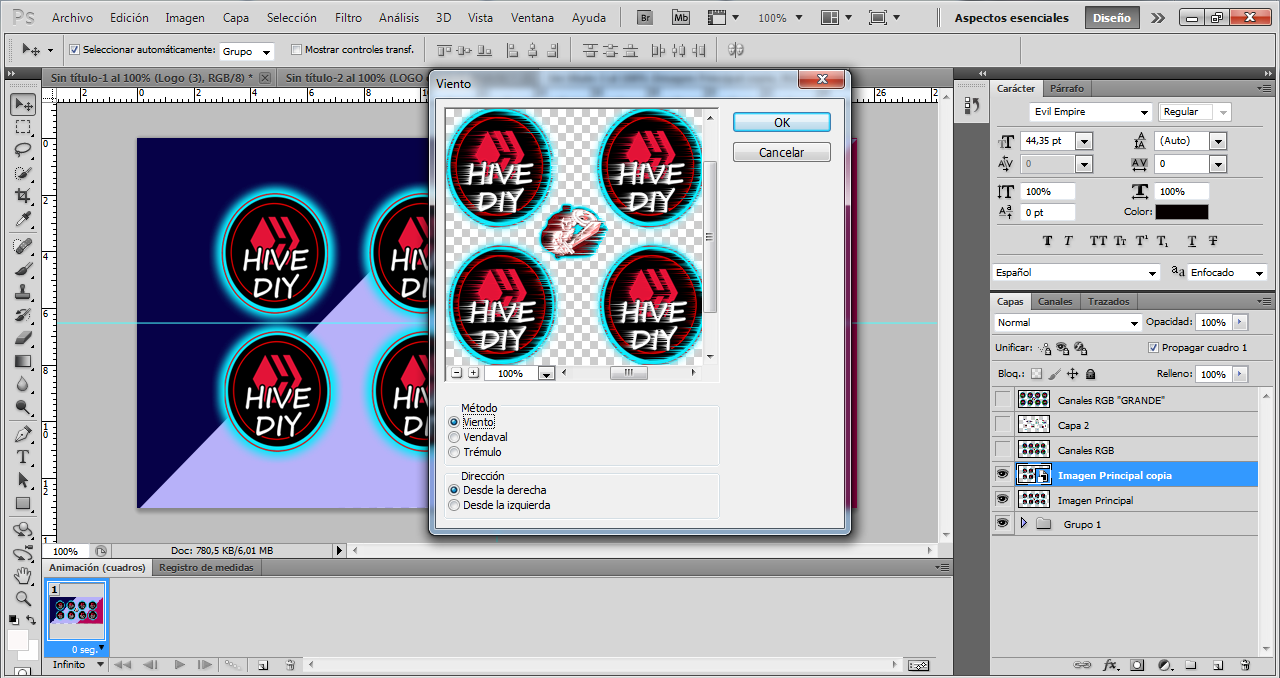Open the Español language dropdown

1153,273
